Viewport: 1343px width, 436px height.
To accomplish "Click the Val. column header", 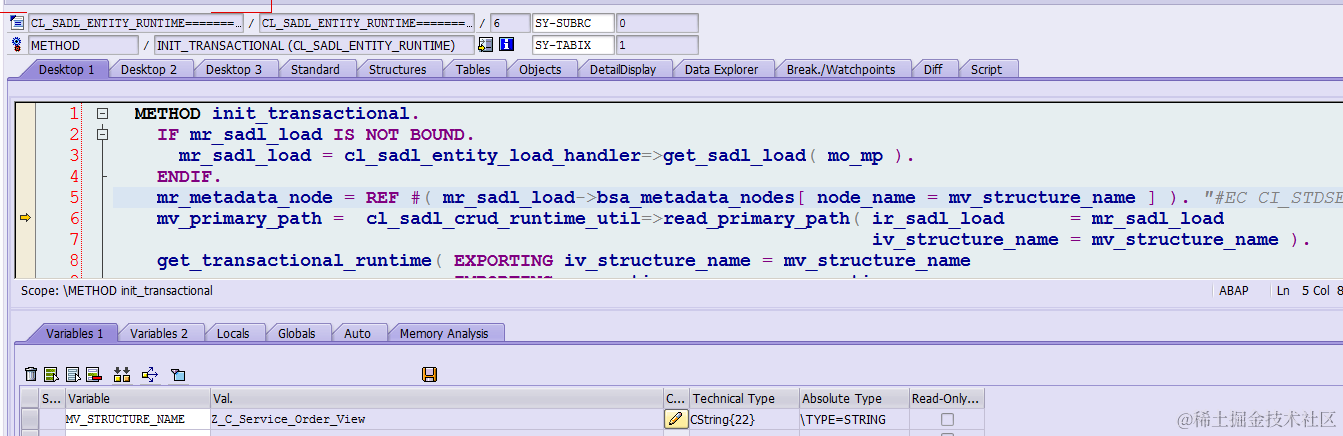I will coord(437,398).
